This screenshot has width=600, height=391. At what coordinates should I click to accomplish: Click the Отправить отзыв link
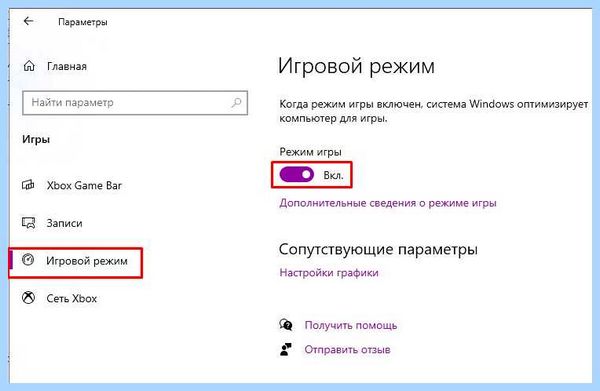click(x=347, y=349)
